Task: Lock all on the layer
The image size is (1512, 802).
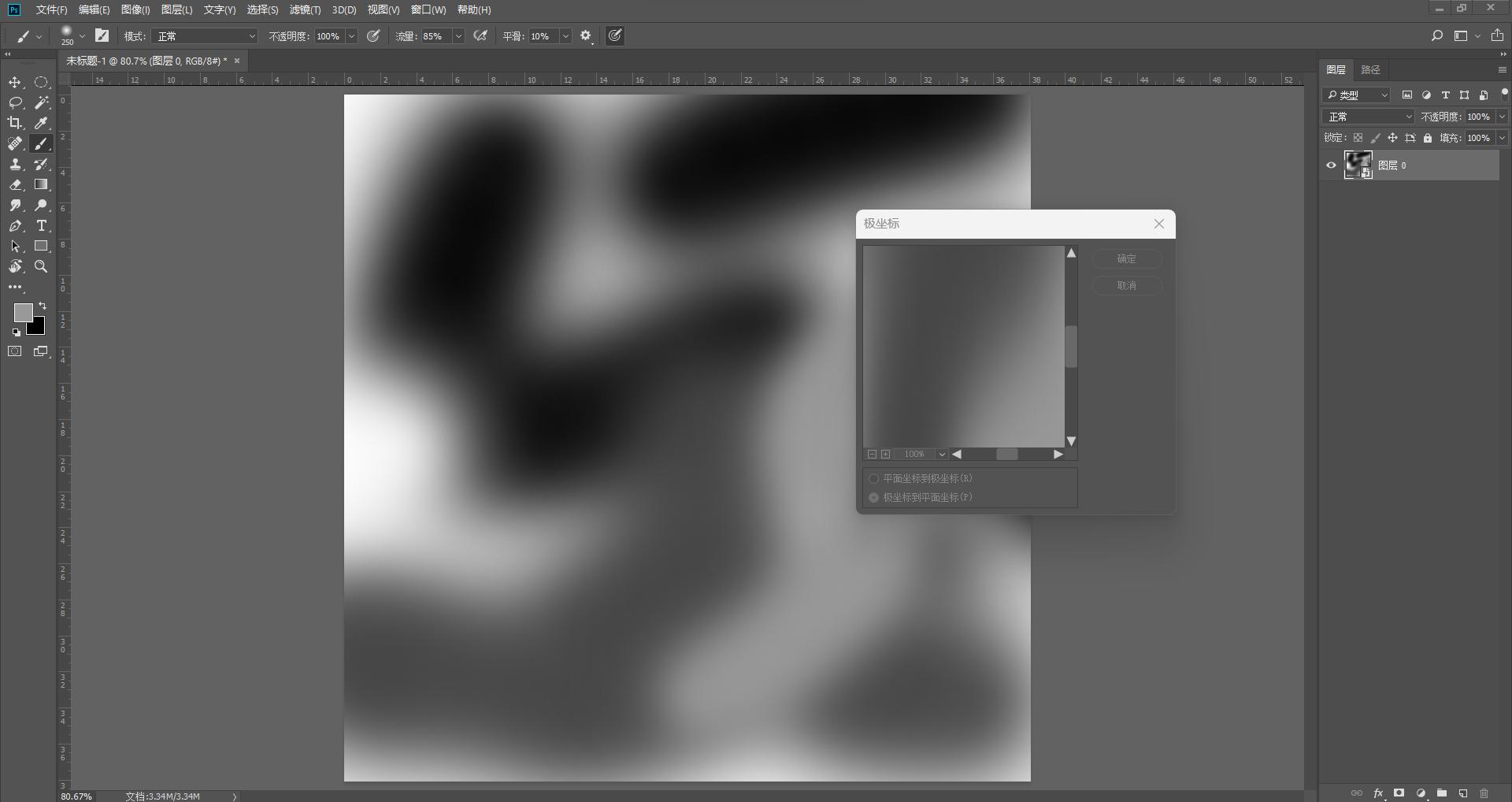Action: tap(1428, 138)
